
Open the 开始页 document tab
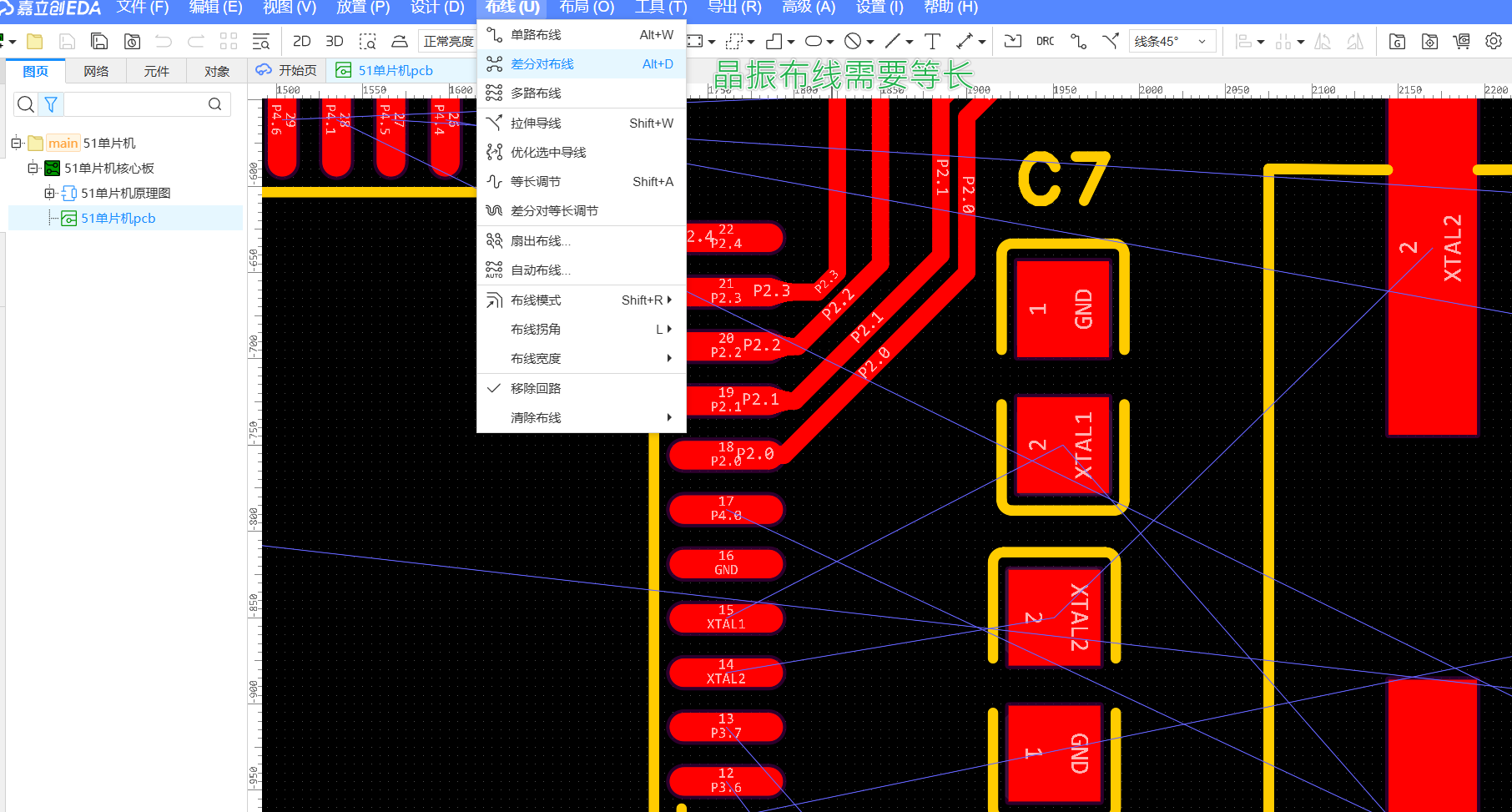tap(287, 71)
